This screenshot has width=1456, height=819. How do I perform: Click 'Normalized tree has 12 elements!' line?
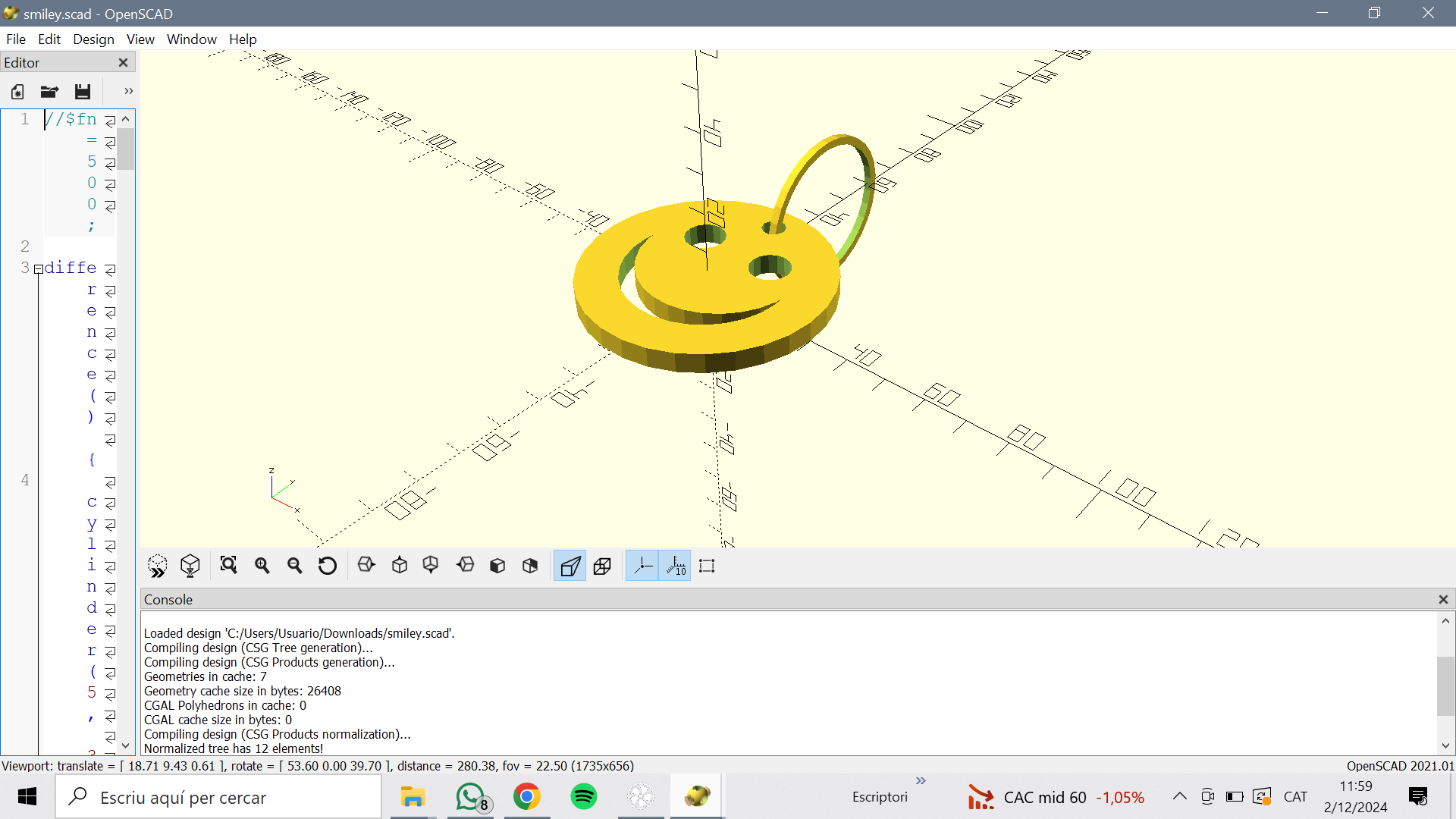coord(234,748)
